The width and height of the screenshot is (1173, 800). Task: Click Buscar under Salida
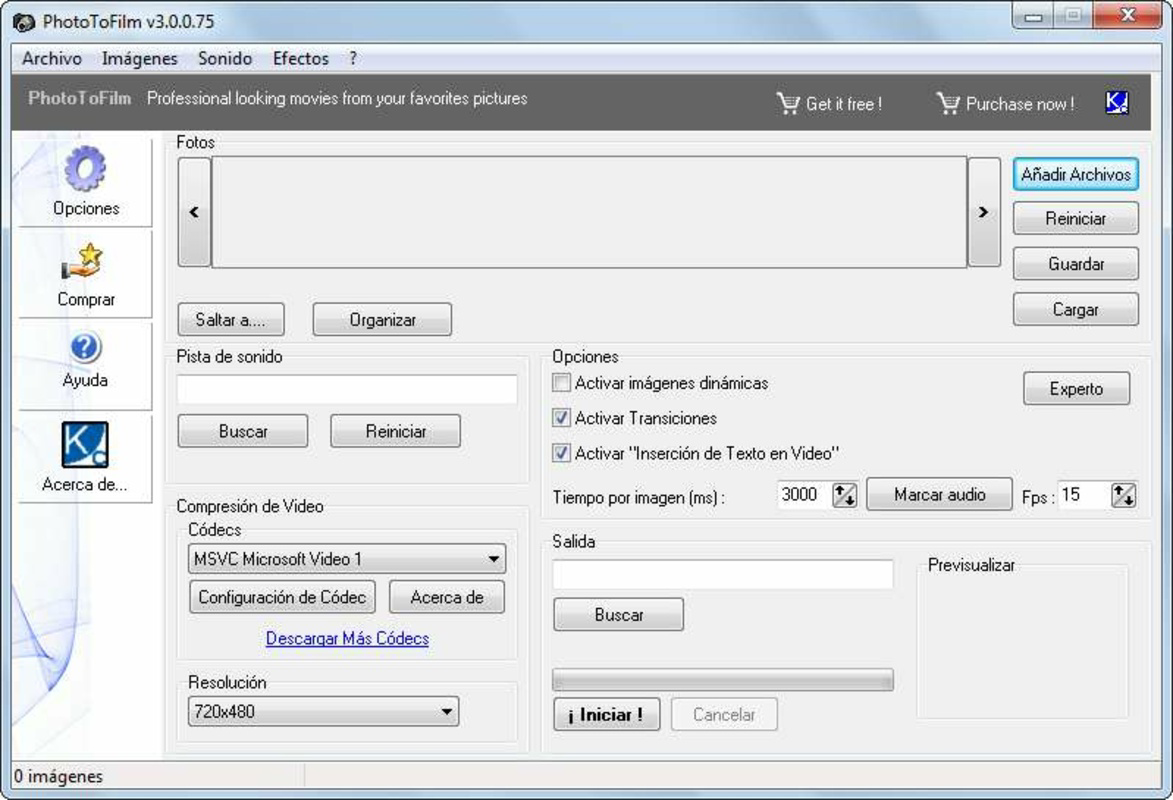pos(619,614)
